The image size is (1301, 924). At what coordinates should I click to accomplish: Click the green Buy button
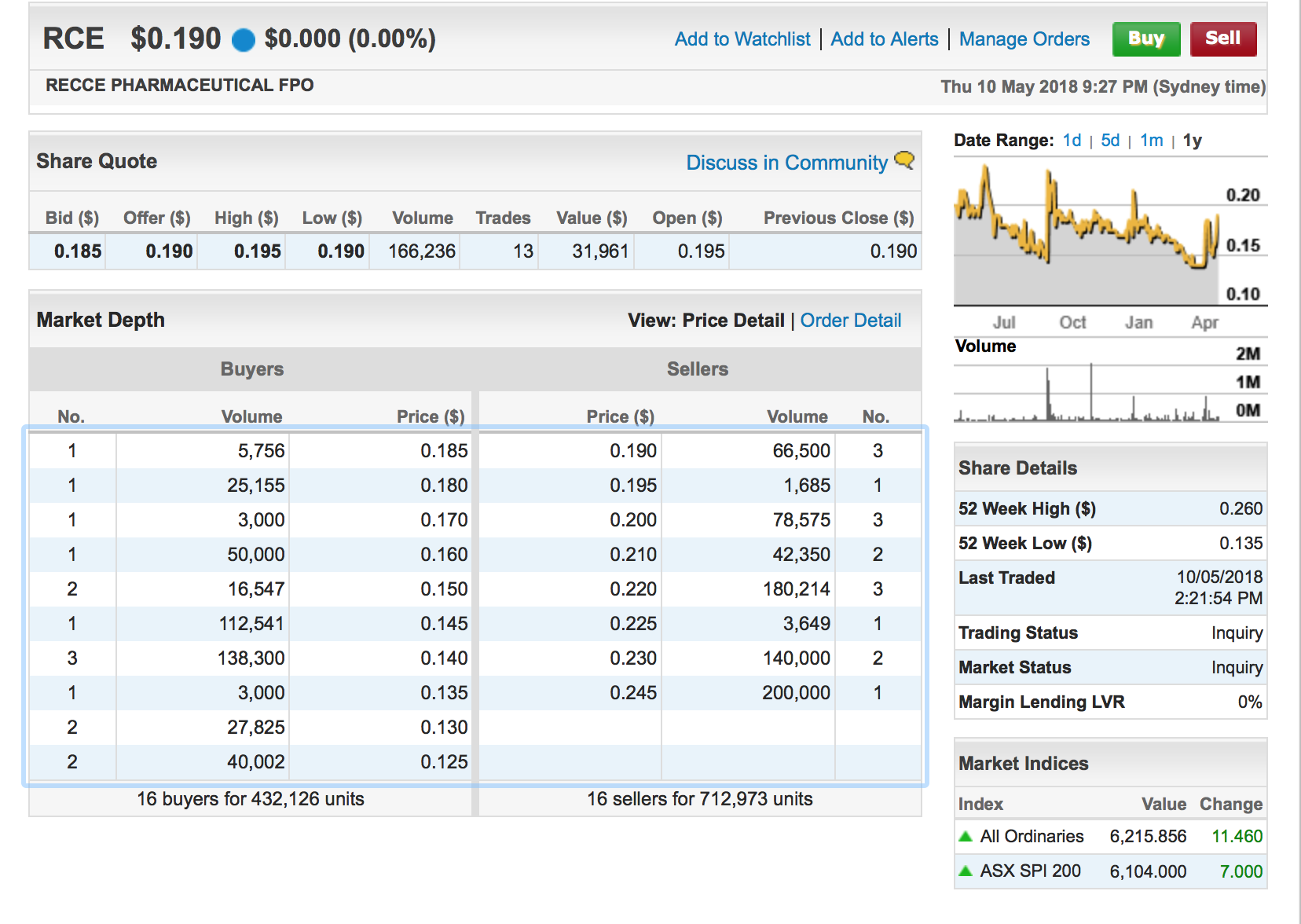[x=1146, y=38]
